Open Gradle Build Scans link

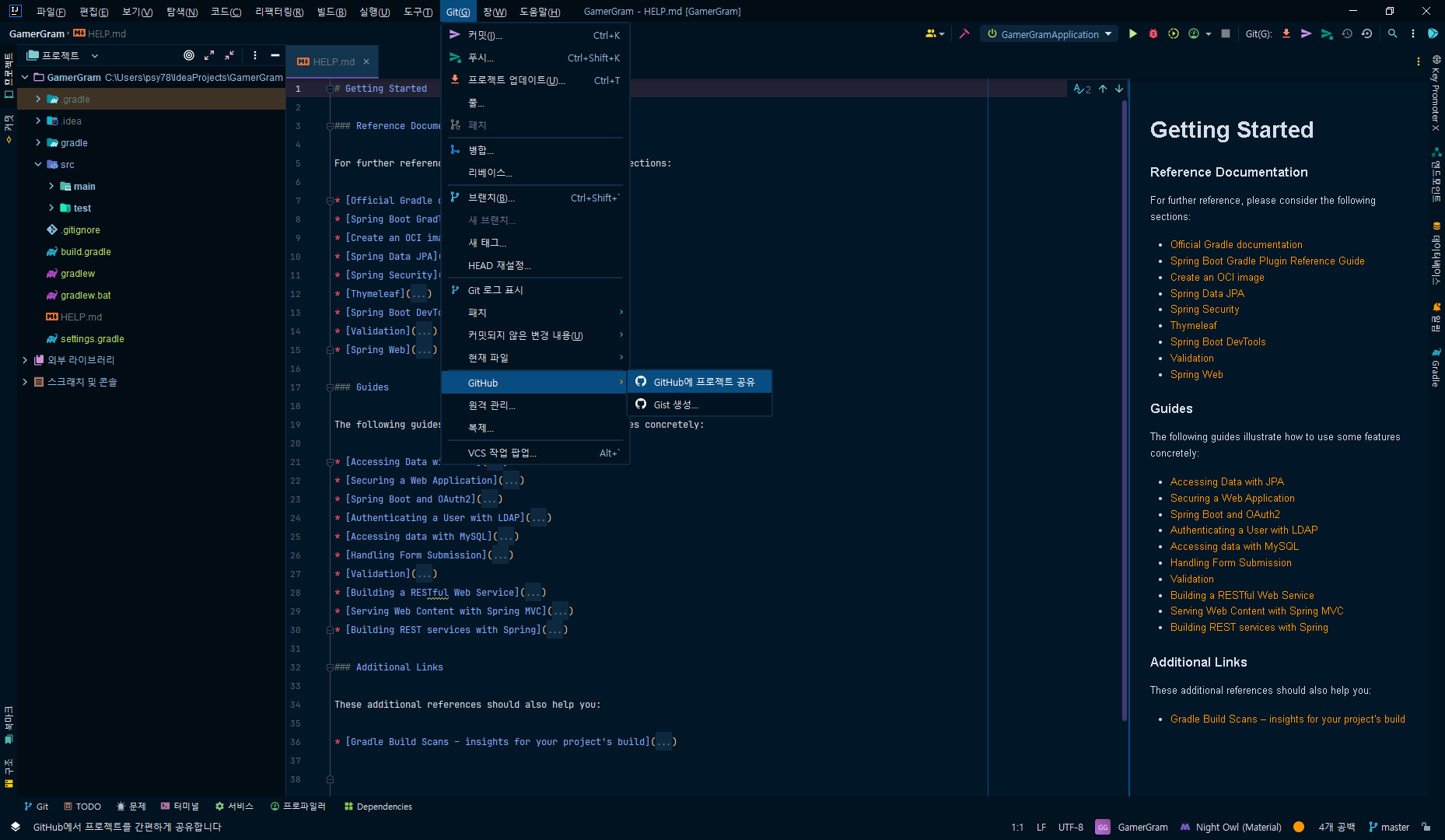pos(1287,719)
